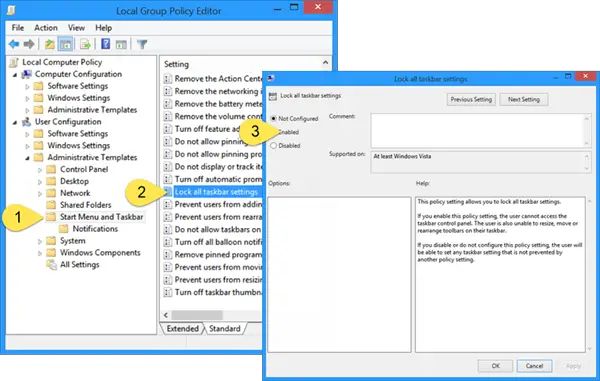600x381 pixels.
Task: Expand the Control Panel folder node
Action: click(40, 170)
